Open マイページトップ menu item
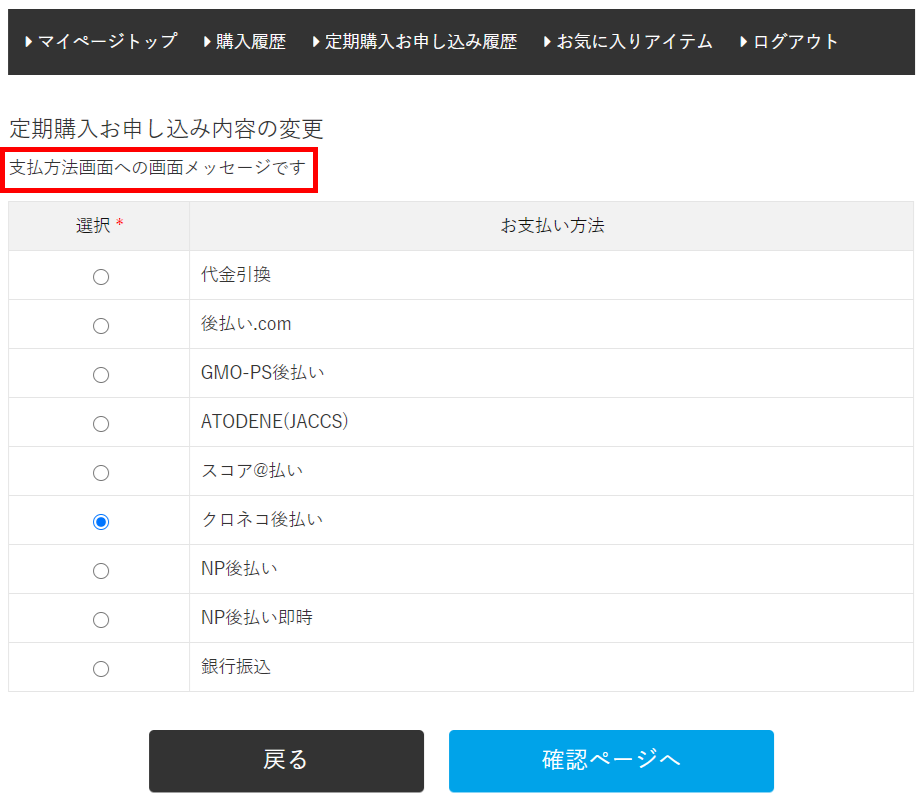 (102, 42)
